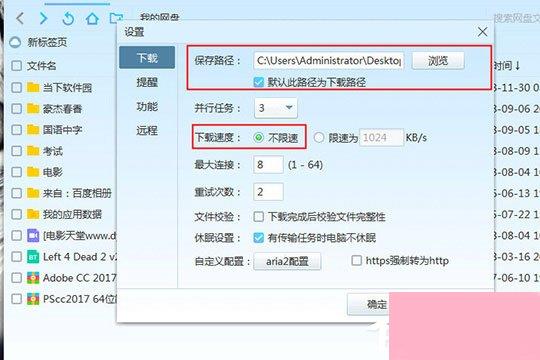Open the 国语中字 folder icon
Image resolution: width=540 pixels, height=360 pixels.
(33, 130)
